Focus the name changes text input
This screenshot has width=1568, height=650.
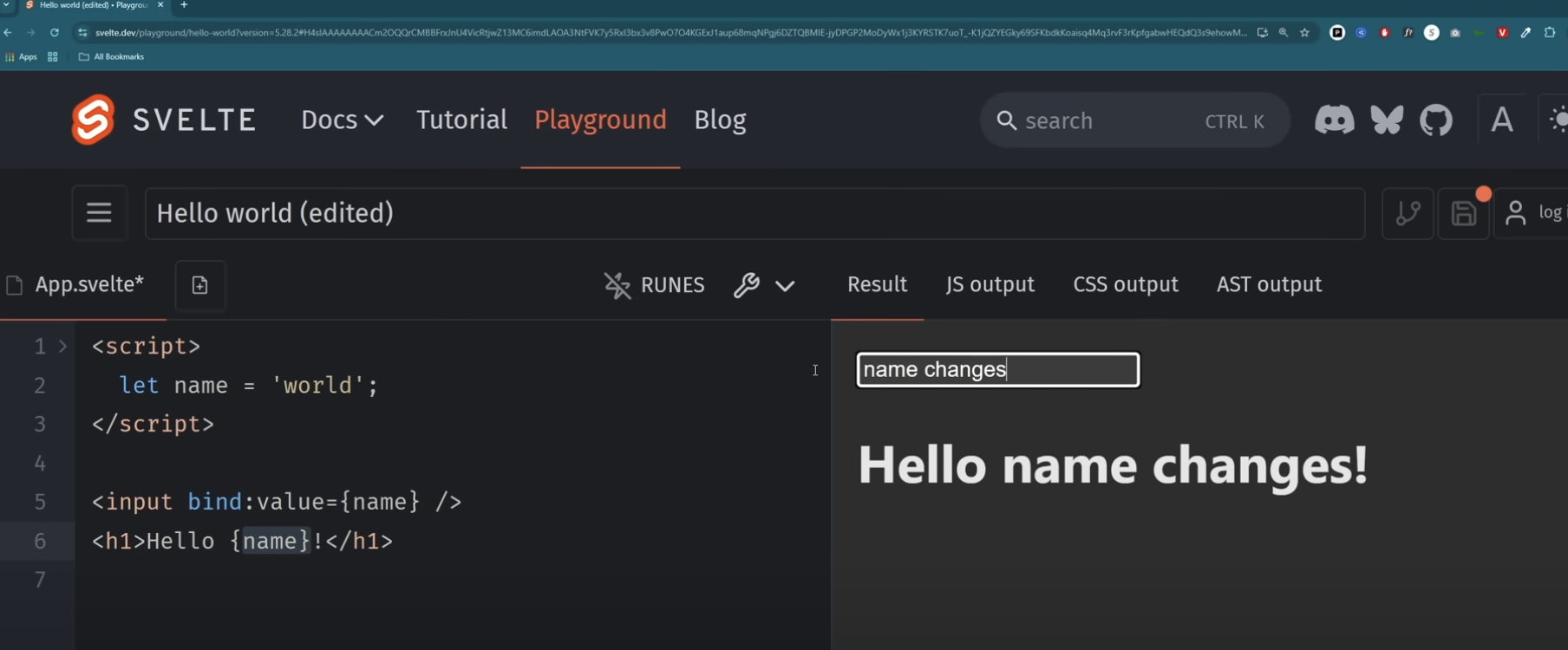[x=997, y=369]
